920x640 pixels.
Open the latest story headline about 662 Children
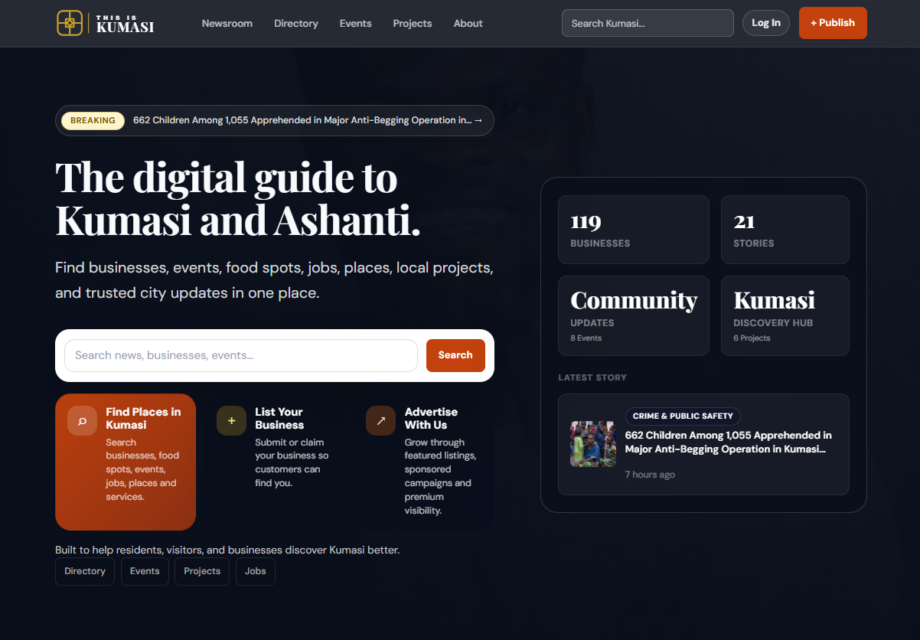[728, 442]
